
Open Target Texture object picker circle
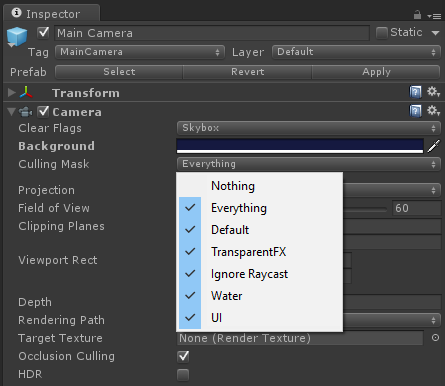(x=435, y=338)
